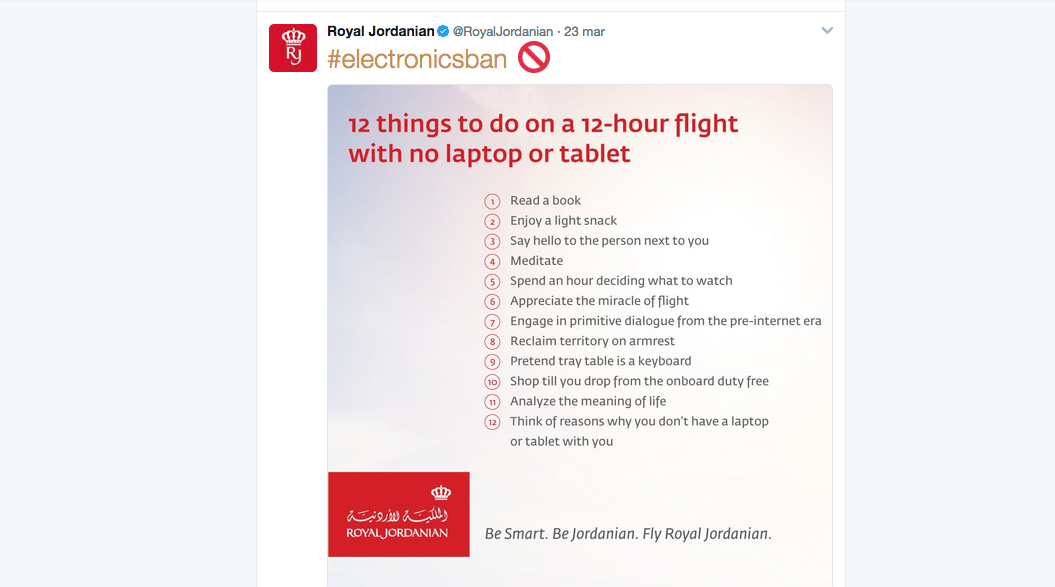Click the circled number 1 beside Read a book

pyautogui.click(x=492, y=201)
